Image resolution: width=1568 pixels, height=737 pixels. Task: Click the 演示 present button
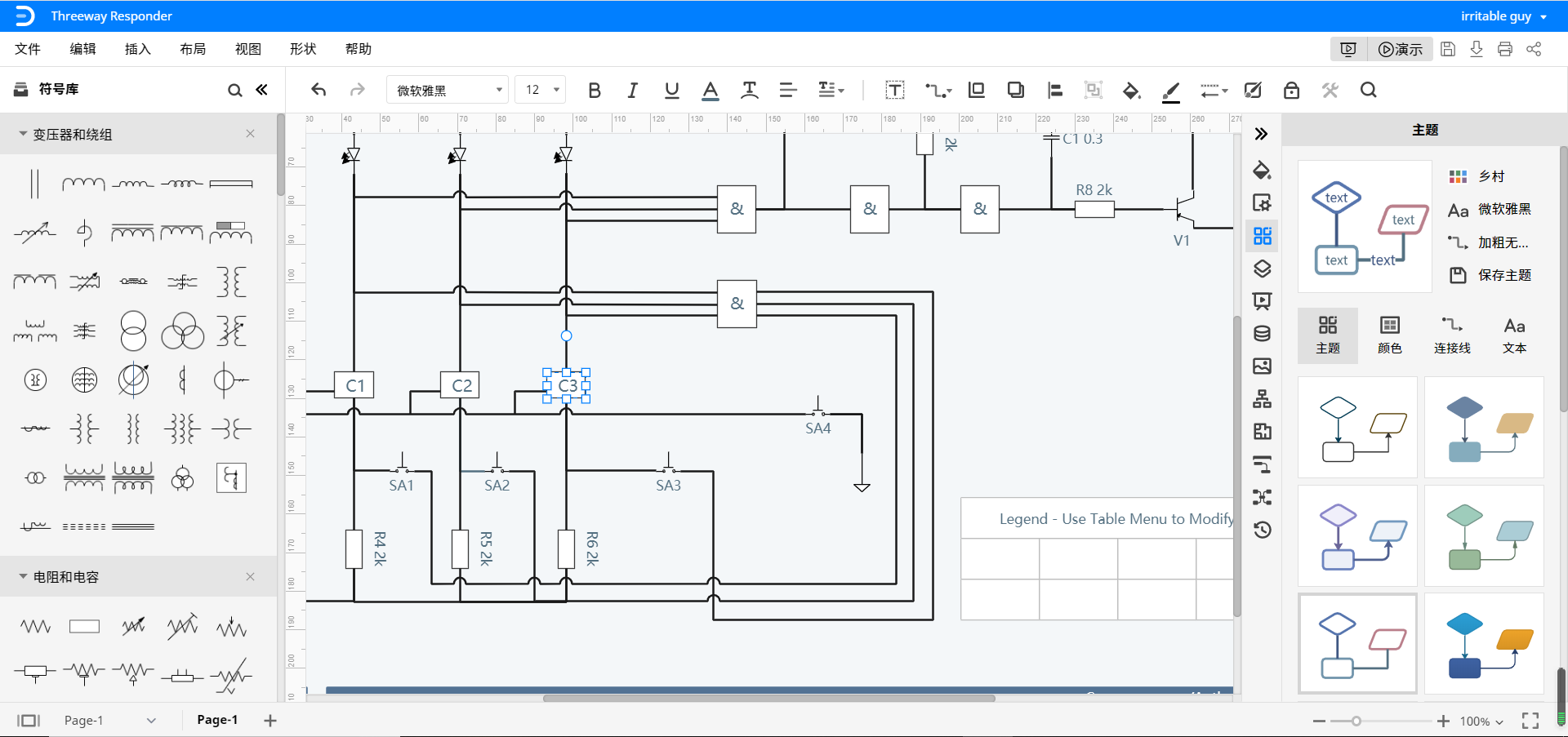1401,49
